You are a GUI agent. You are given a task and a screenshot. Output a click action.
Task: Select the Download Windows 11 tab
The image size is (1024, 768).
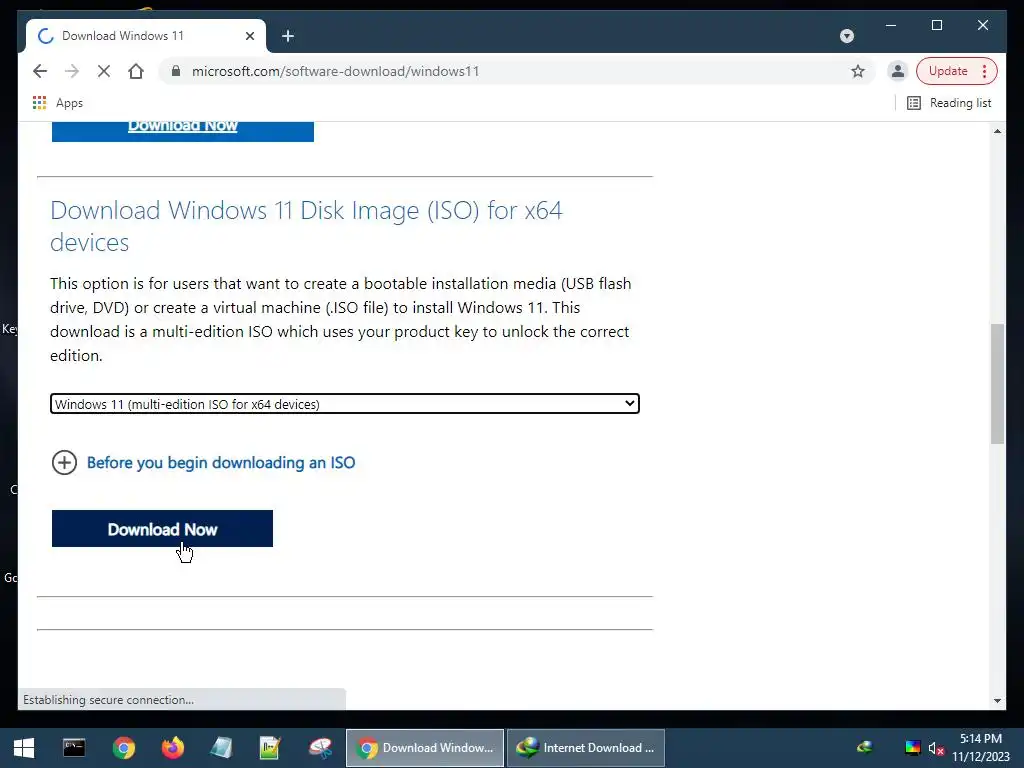tap(146, 36)
